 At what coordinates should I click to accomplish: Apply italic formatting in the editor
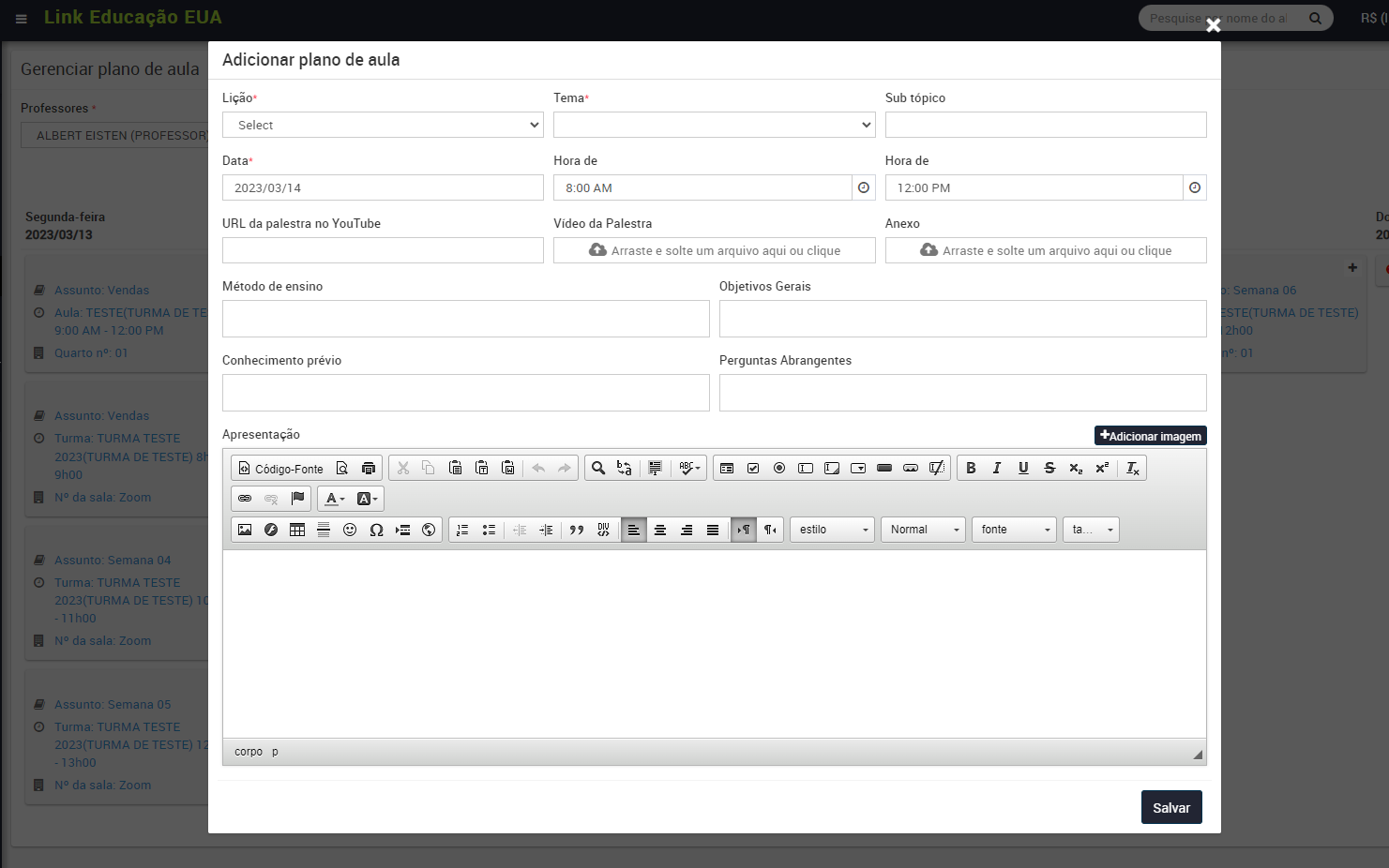(x=997, y=468)
